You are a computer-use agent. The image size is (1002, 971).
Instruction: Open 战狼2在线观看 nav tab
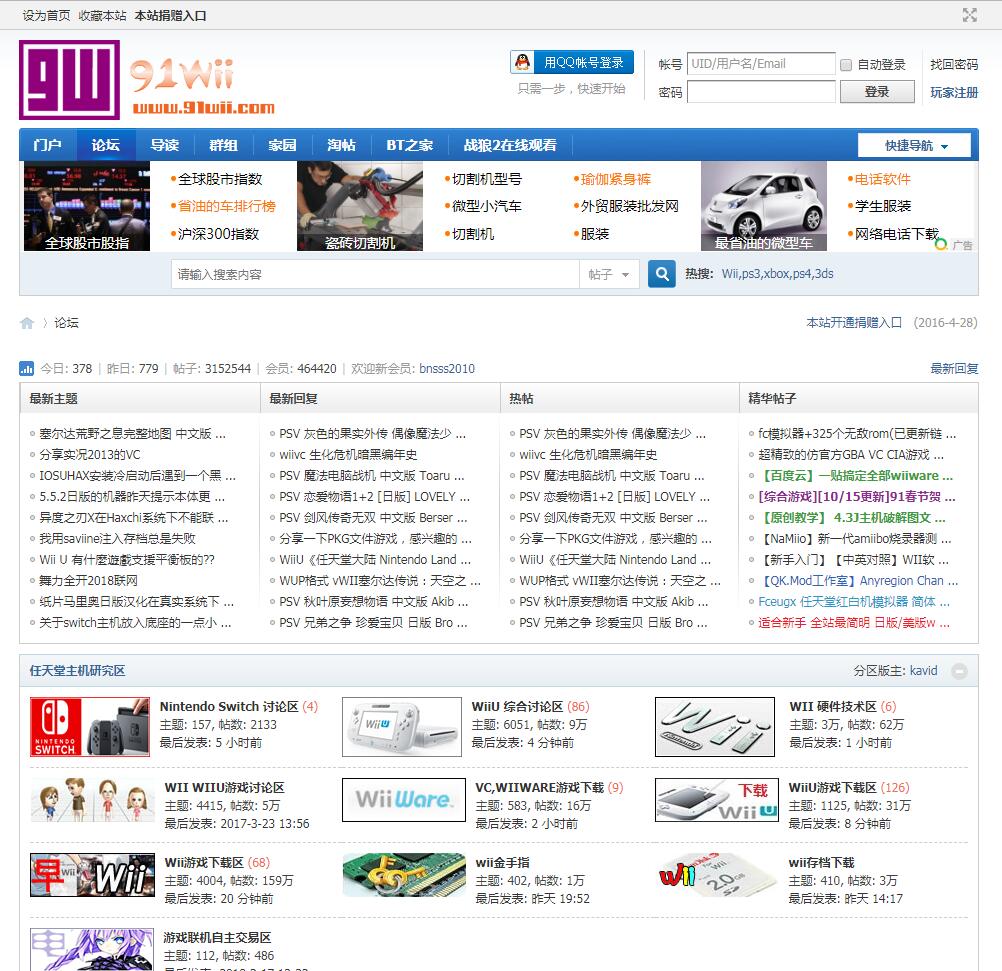coord(510,145)
